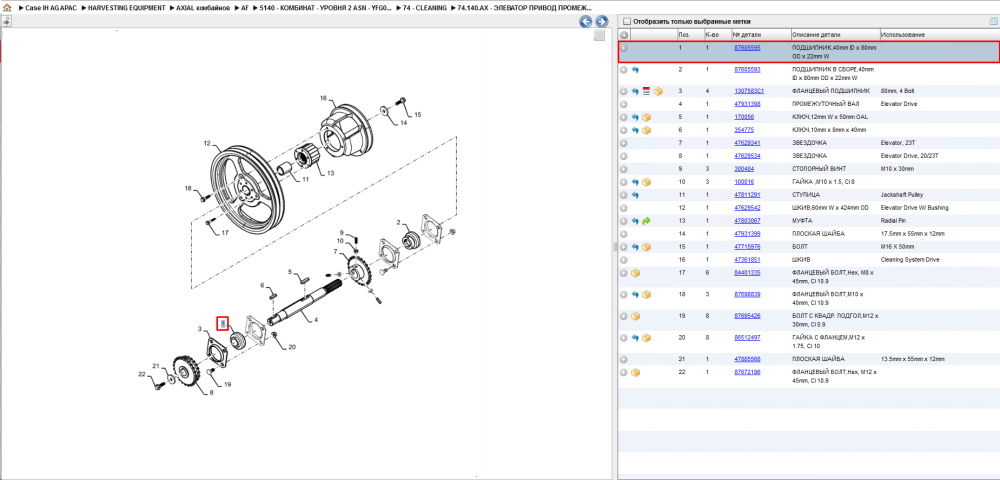1000x480 pixels.
Task: Open column settings icon in parts panel
Action: click(x=993, y=21)
